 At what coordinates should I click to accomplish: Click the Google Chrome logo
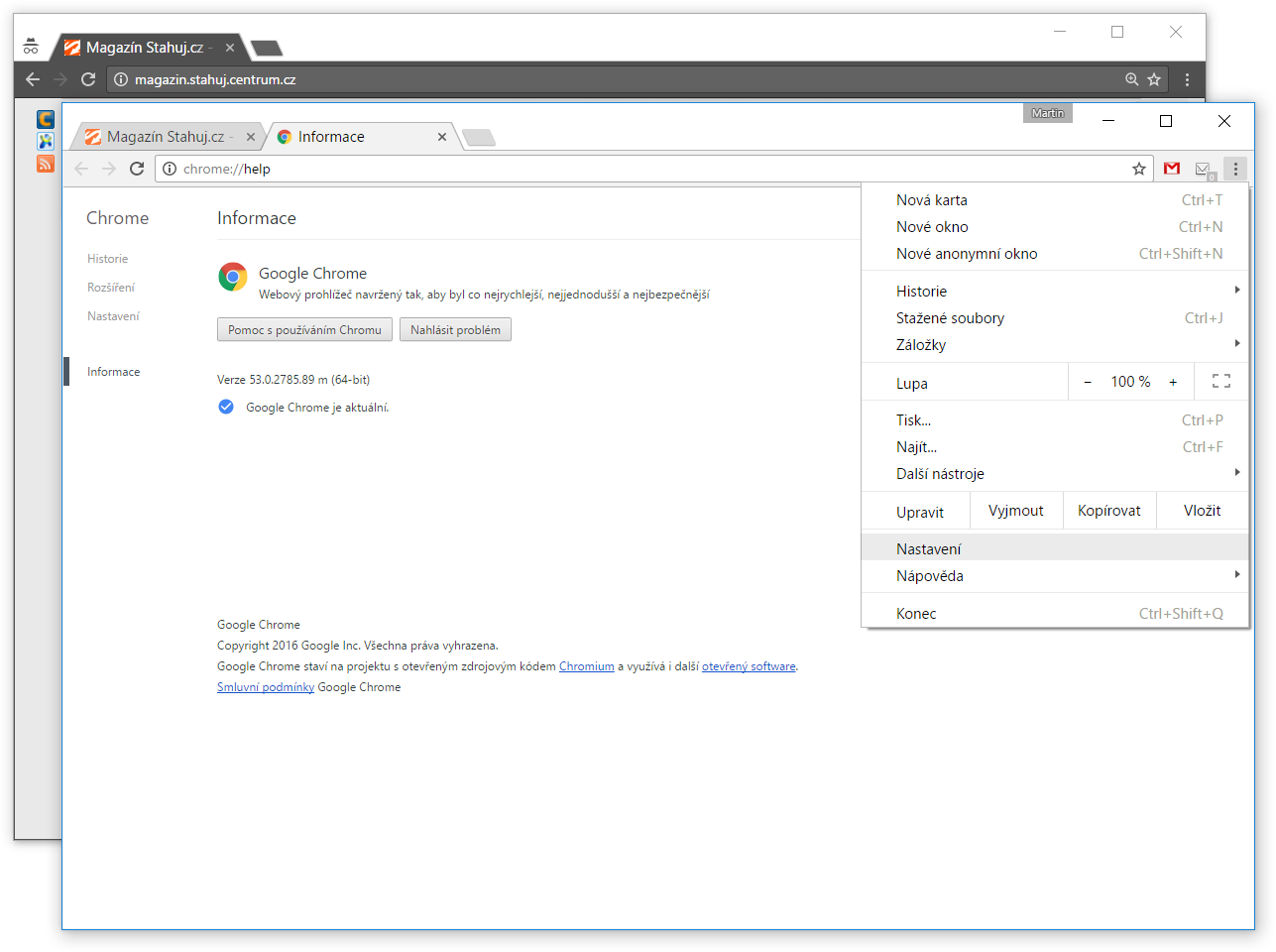[233, 277]
